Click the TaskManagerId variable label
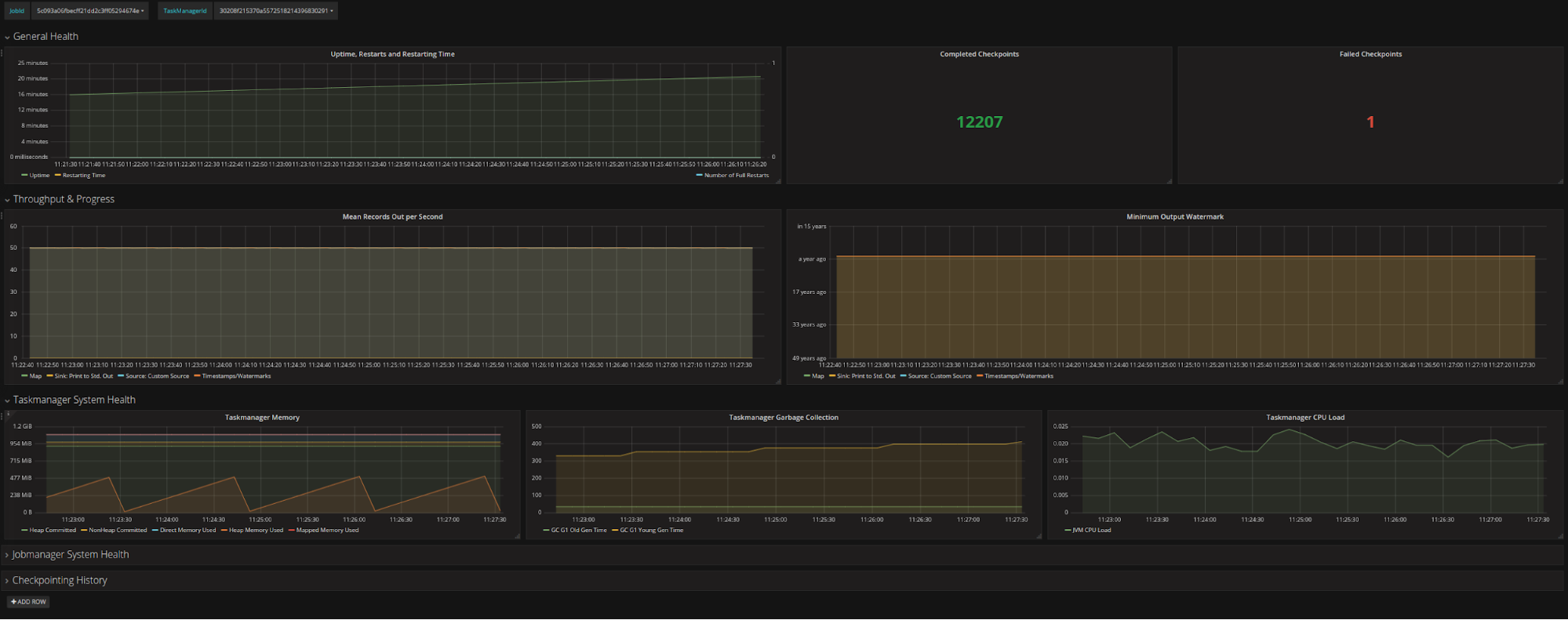1568x620 pixels. (185, 11)
